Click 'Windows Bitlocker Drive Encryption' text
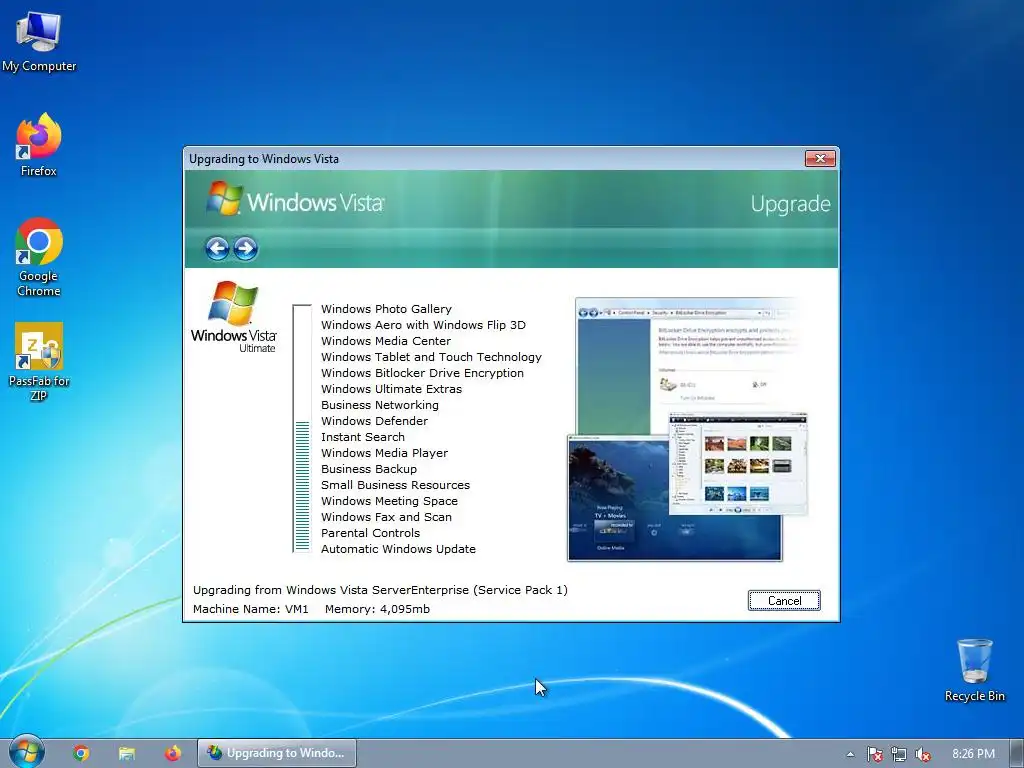This screenshot has height=768, width=1024. pyautogui.click(x=422, y=373)
